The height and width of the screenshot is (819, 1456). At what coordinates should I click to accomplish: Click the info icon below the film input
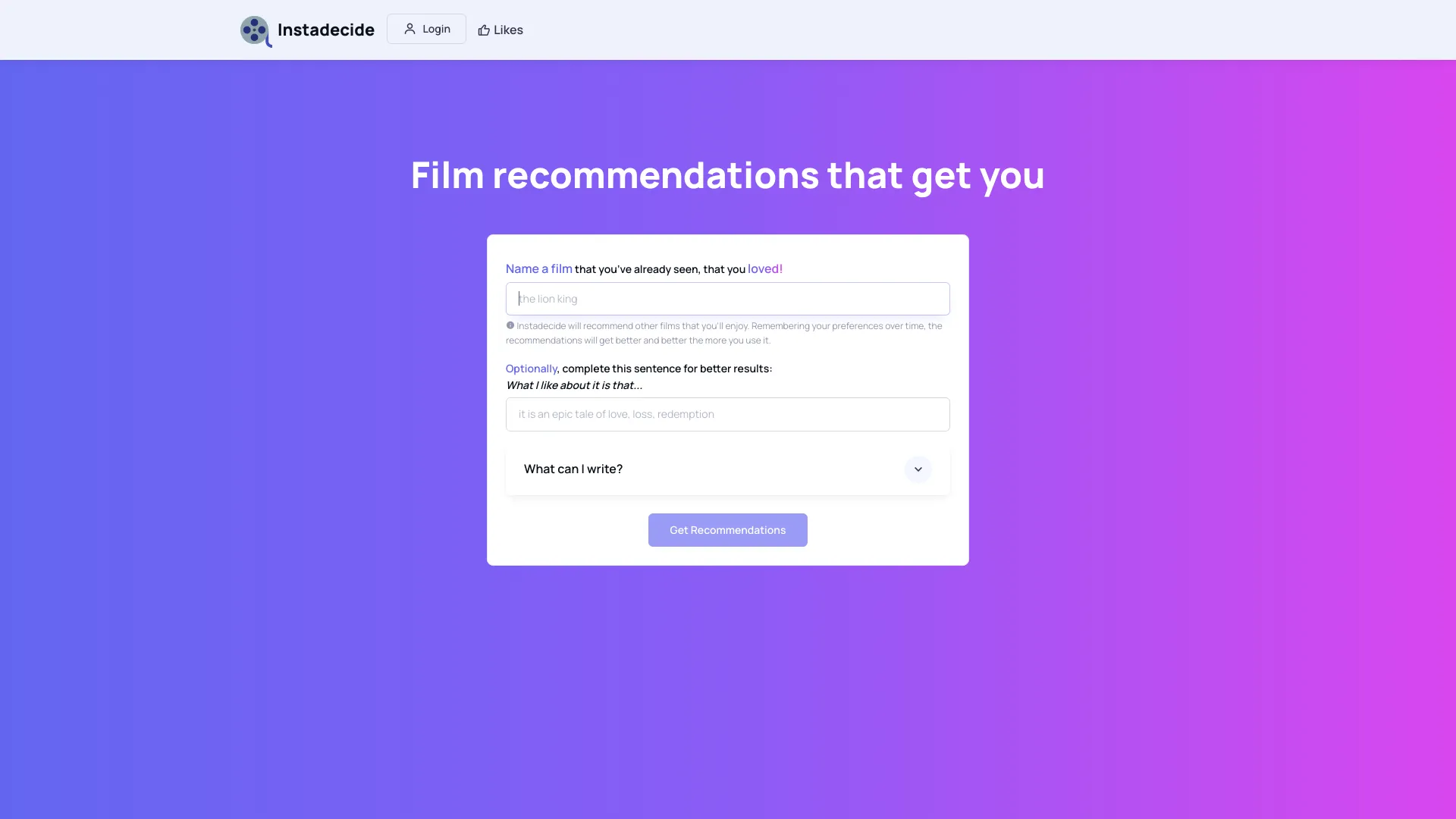[x=510, y=325]
